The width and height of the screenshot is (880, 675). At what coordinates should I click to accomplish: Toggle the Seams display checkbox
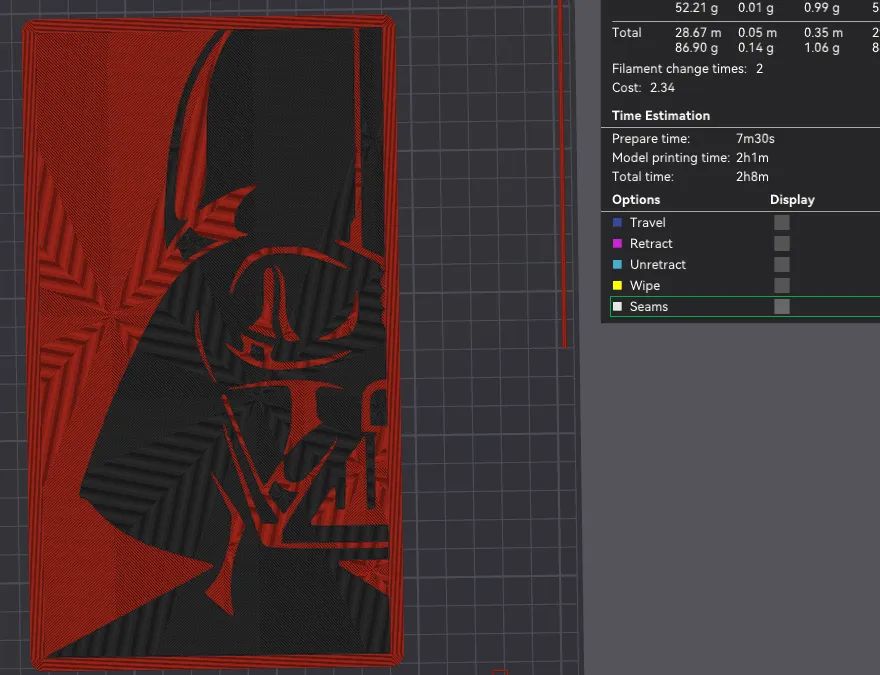[x=781, y=306]
